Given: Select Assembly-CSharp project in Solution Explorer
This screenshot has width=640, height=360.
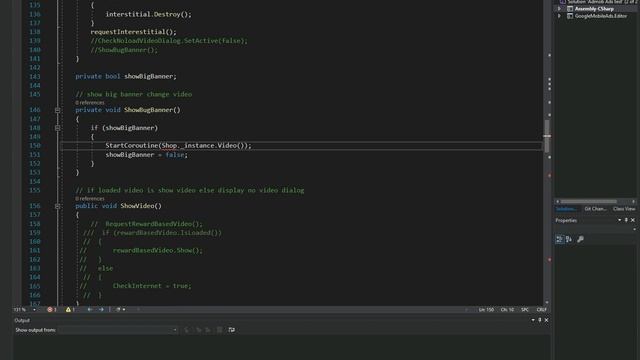Looking at the screenshot, I should point(594,9).
